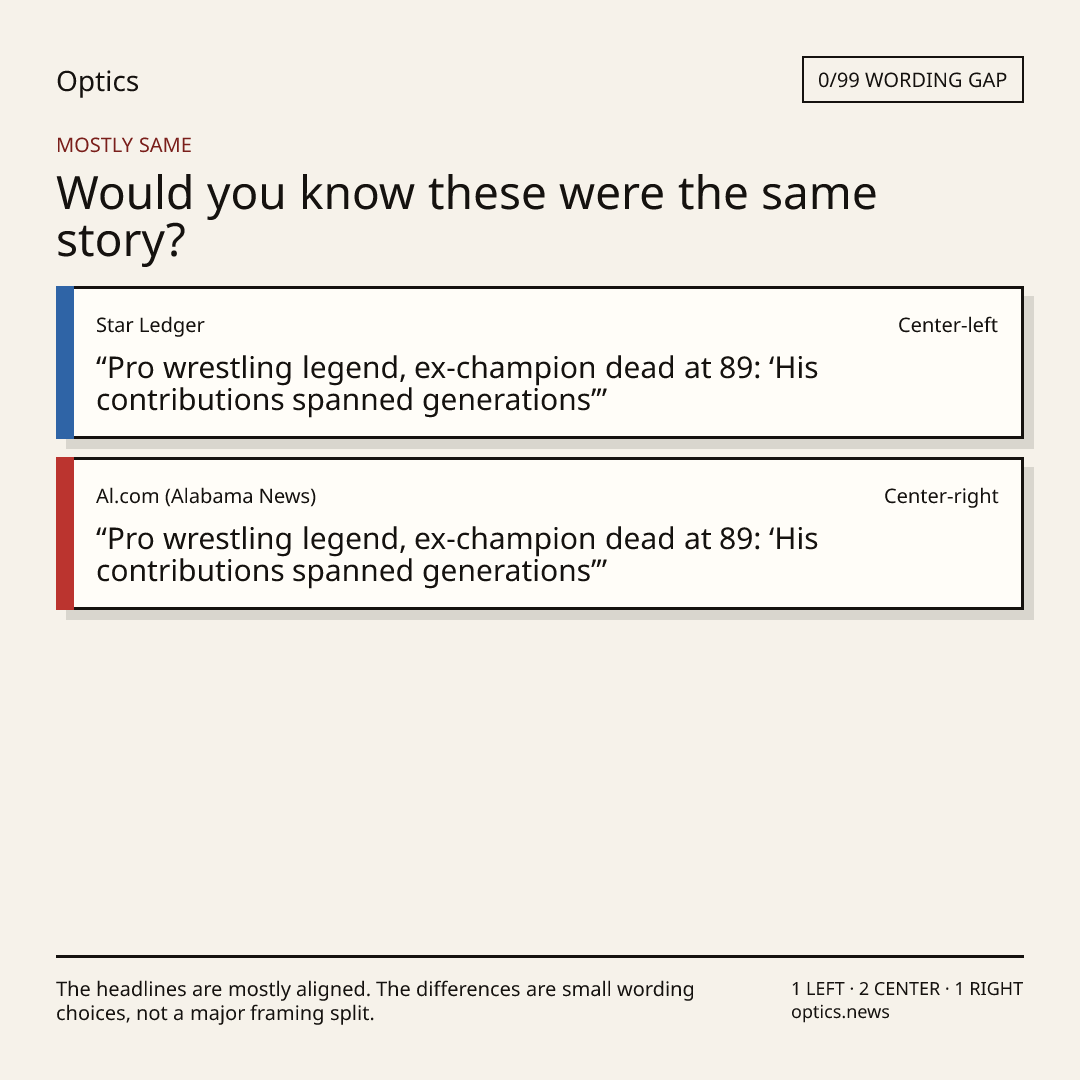The height and width of the screenshot is (1080, 1080).
Task: Click the 0/99 WORDING GAP badge
Action: (x=913, y=80)
